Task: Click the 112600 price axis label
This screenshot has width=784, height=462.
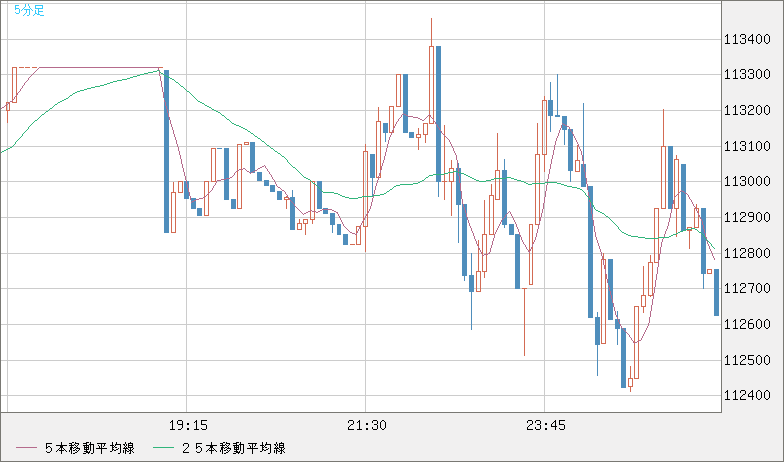Action: [747, 324]
